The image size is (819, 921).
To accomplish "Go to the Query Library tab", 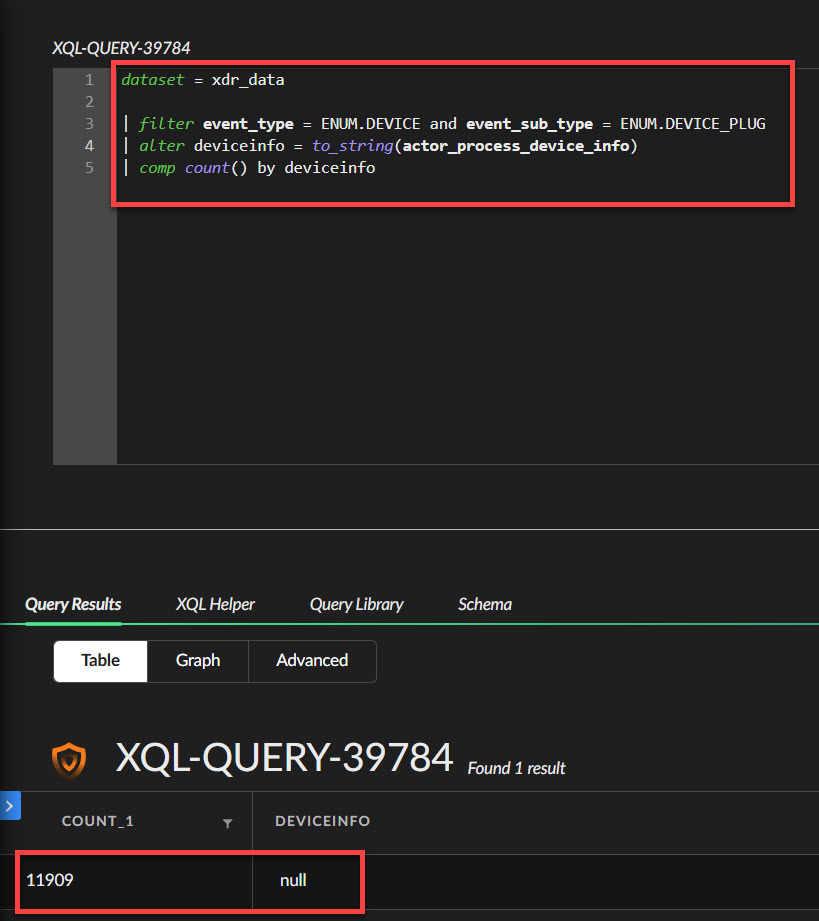I will (x=356, y=604).
